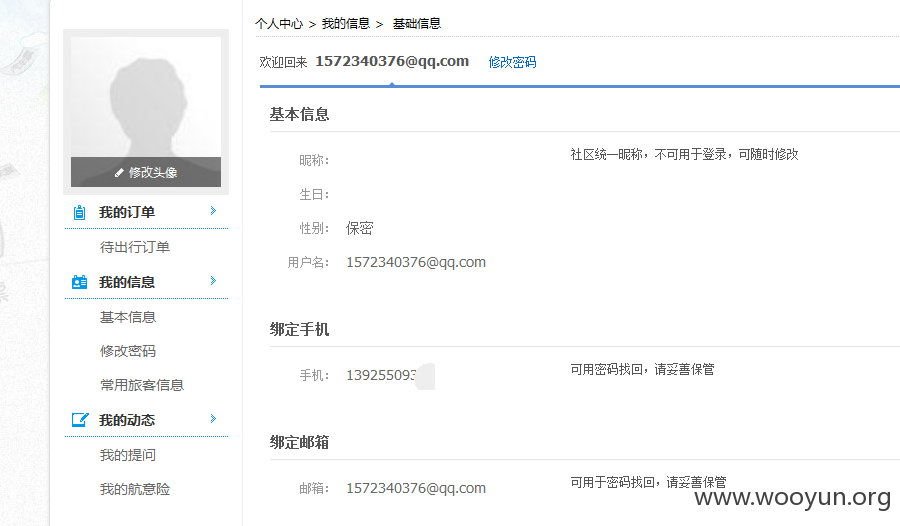The height and width of the screenshot is (526, 900).
Task: Click the welcome email 1572340376@qq.com in header
Action: 392,61
